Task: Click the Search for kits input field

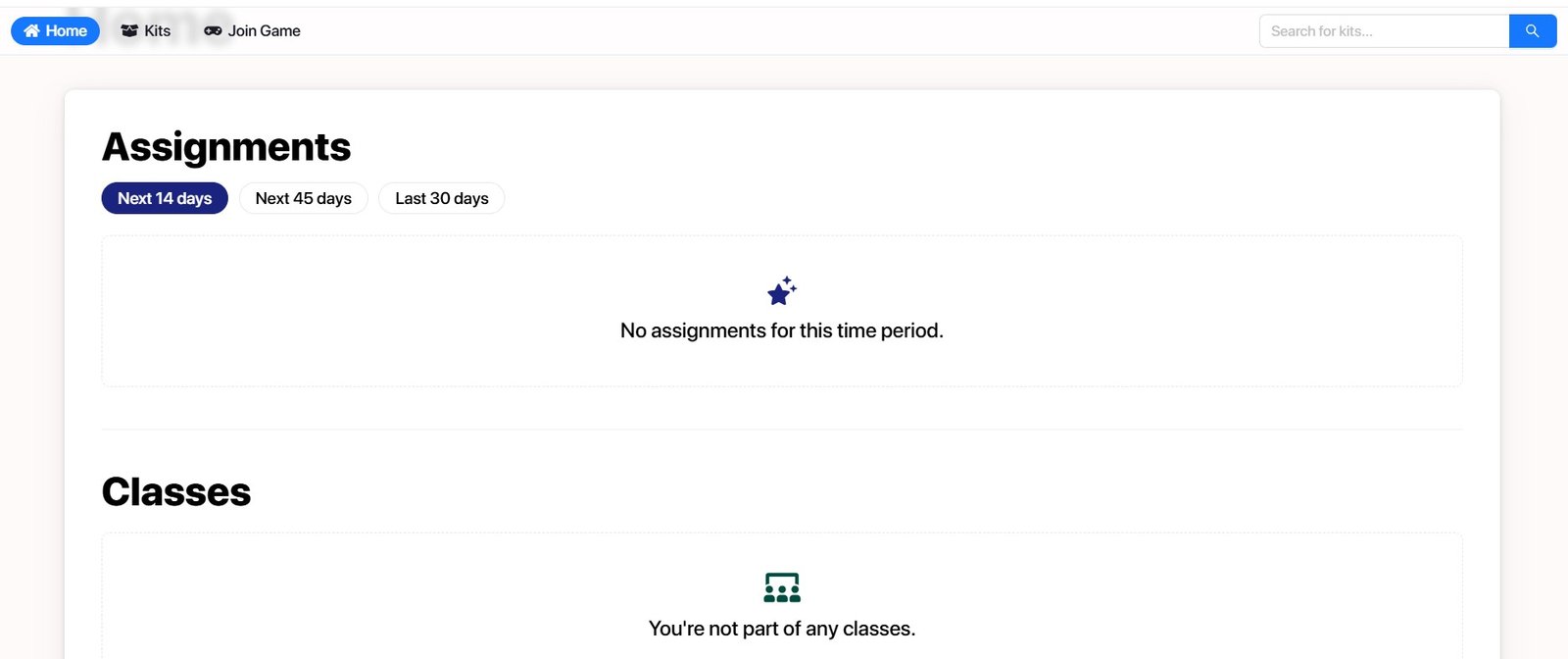Action: pyautogui.click(x=1384, y=31)
